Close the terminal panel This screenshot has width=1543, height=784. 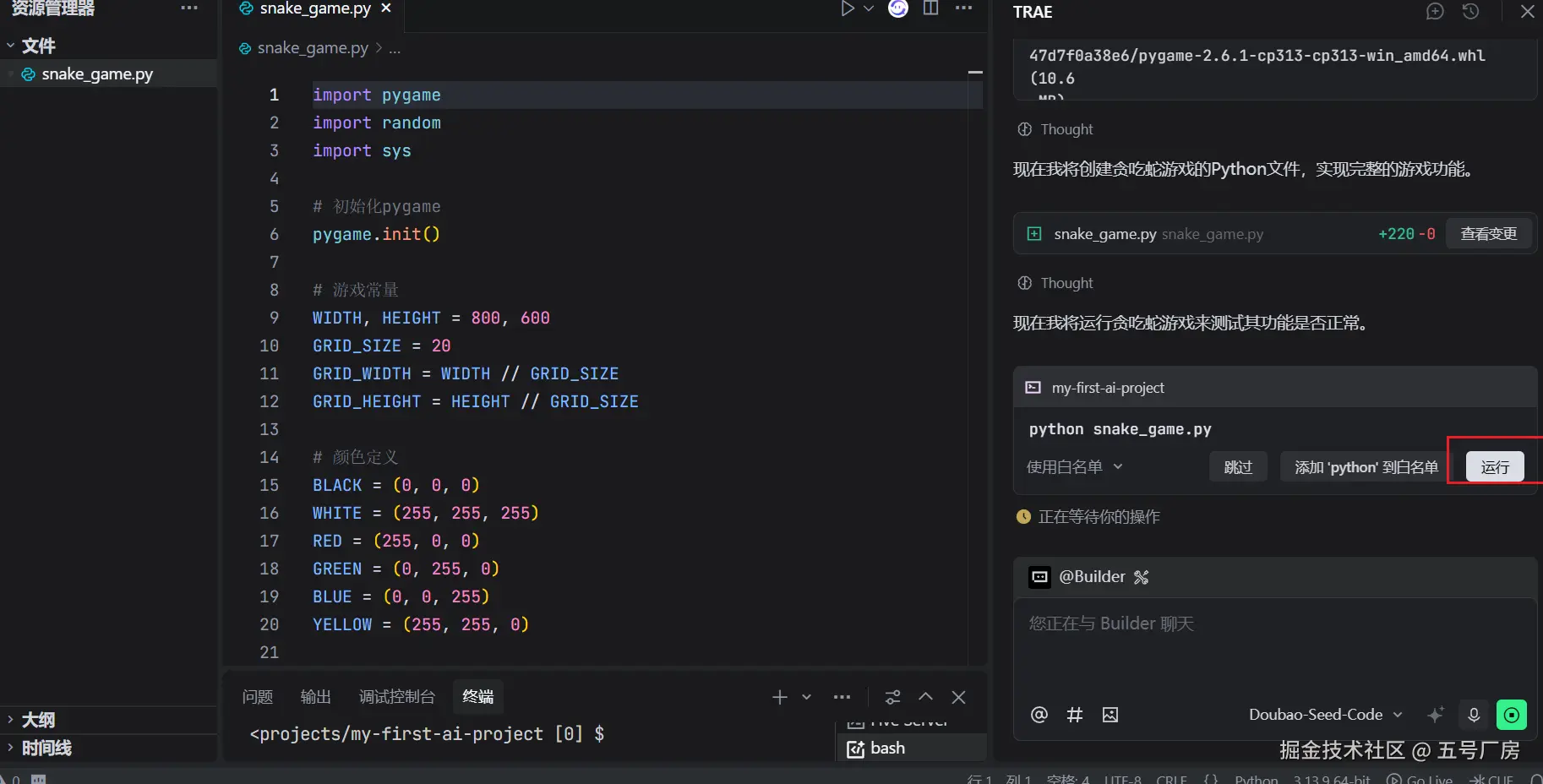[x=958, y=697]
